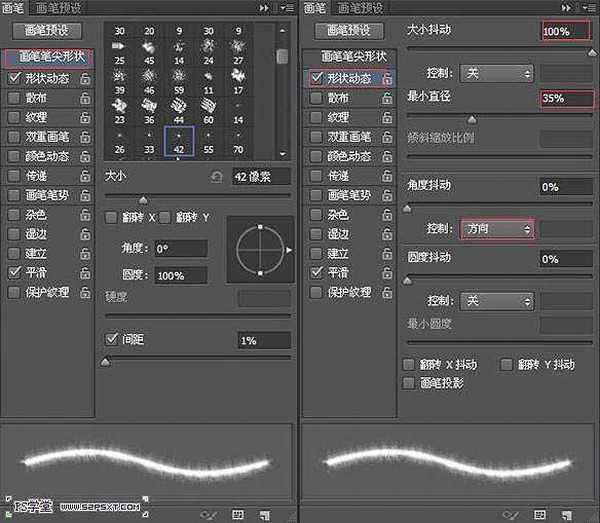This screenshot has width=600, height=523.
Task: Select brush tip thumbnail labeled 42
Action: pos(178,141)
